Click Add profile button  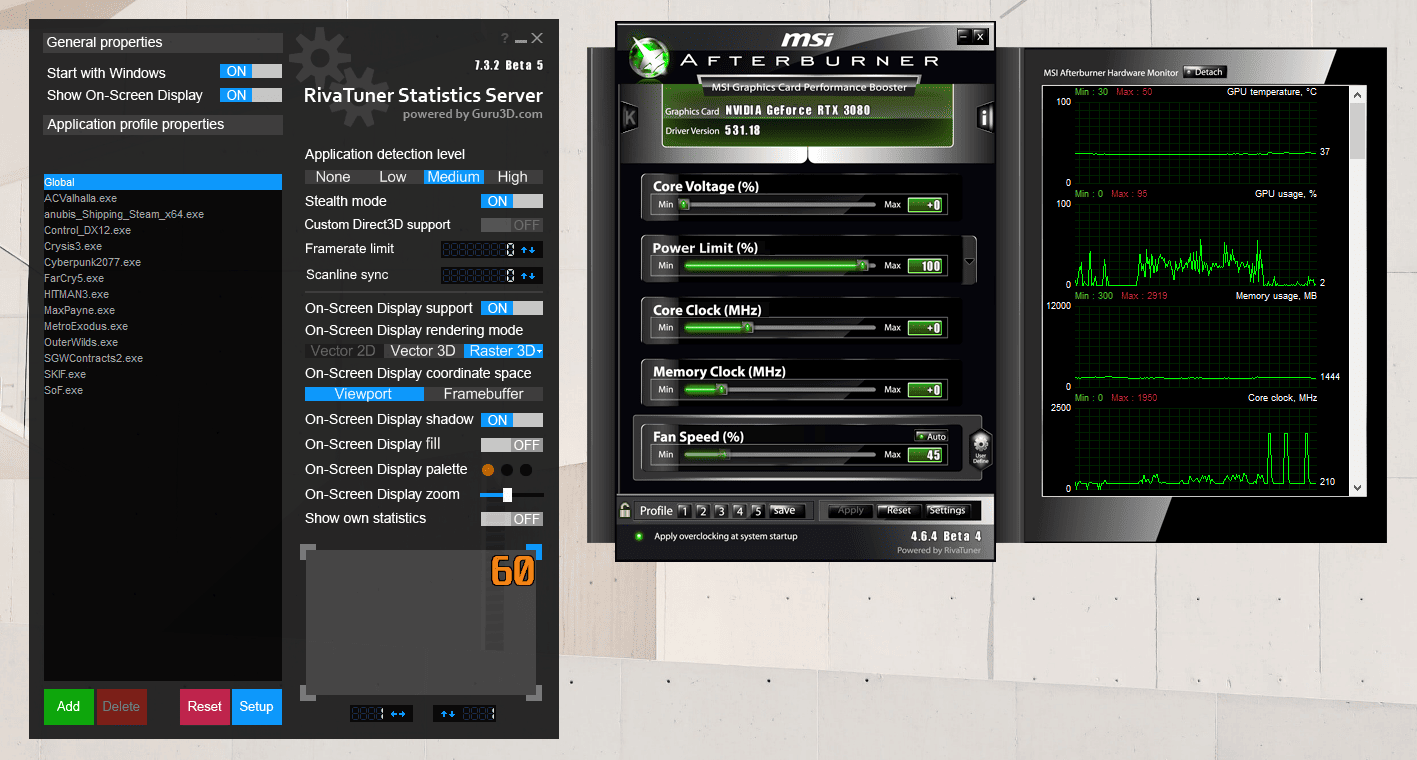pos(69,707)
